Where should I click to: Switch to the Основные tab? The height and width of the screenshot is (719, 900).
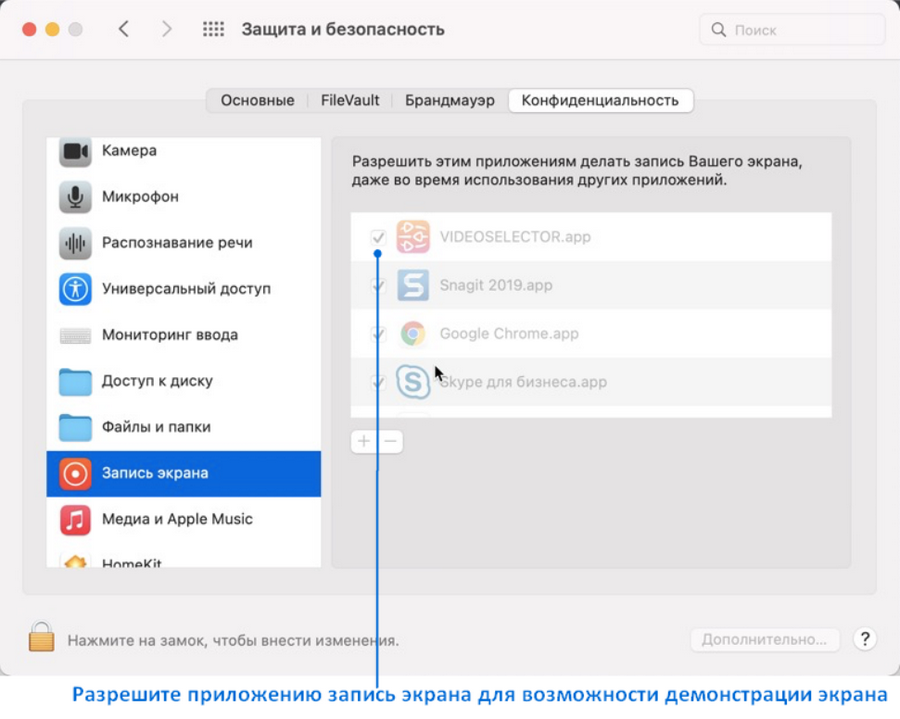(x=257, y=100)
